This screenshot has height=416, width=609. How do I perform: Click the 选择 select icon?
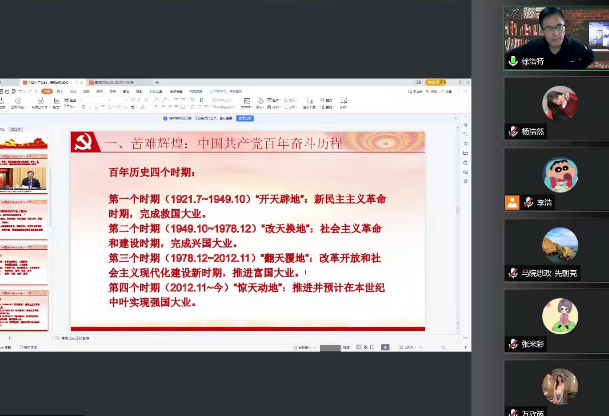(344, 100)
